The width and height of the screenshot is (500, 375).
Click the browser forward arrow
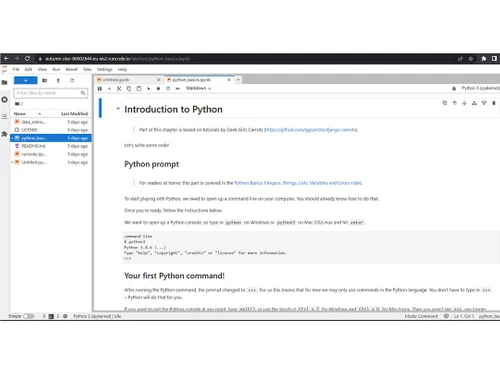coord(17,58)
